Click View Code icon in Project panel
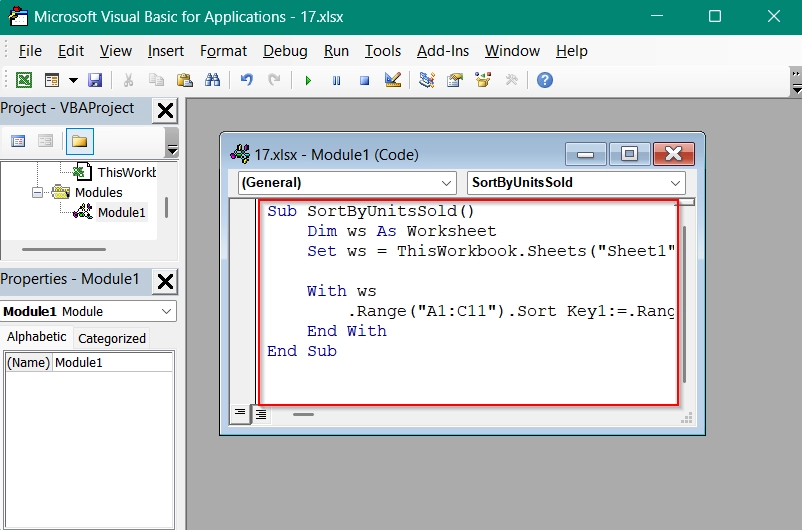The width and height of the screenshot is (802, 530). pos(18,141)
